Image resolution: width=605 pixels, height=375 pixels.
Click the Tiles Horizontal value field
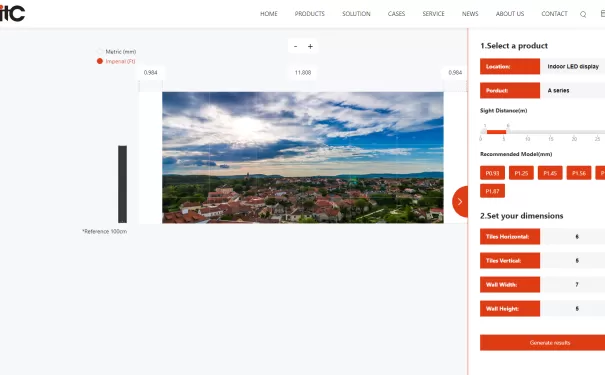point(573,236)
